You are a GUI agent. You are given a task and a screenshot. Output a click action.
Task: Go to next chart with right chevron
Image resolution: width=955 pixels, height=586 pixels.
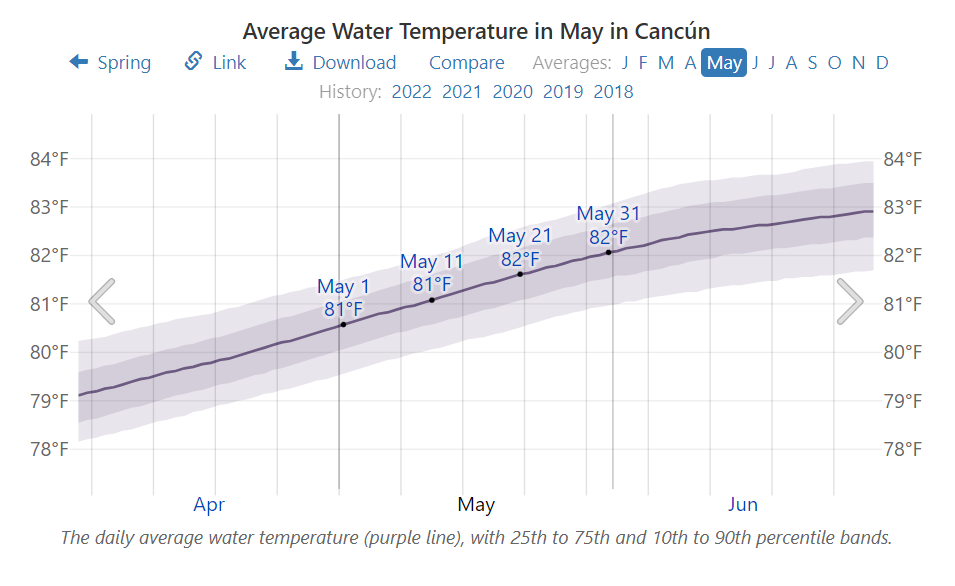click(849, 301)
